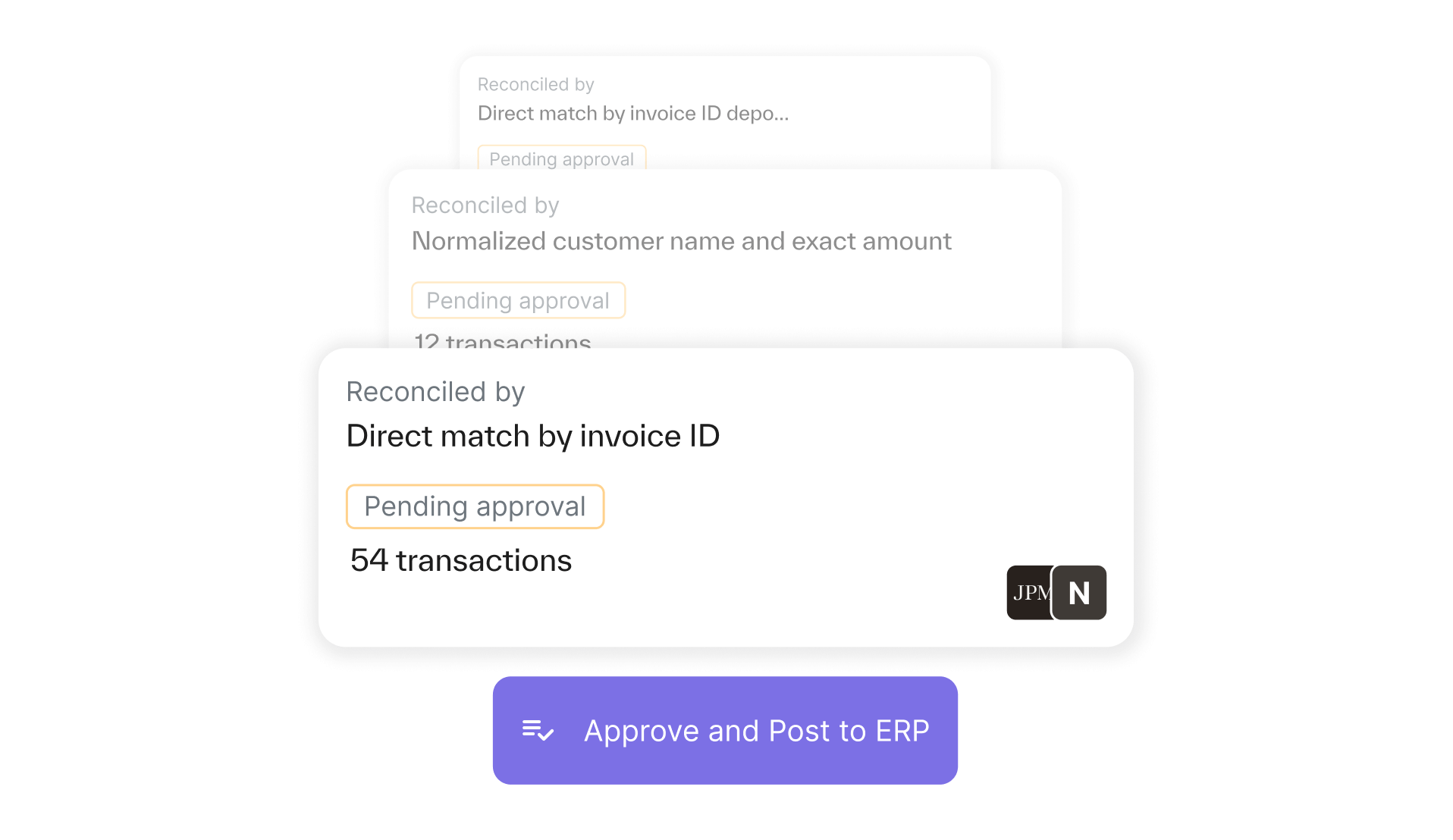Screen dimensions: 1453x840
Task: Click Reconciled by label on the middle card
Action: point(485,205)
